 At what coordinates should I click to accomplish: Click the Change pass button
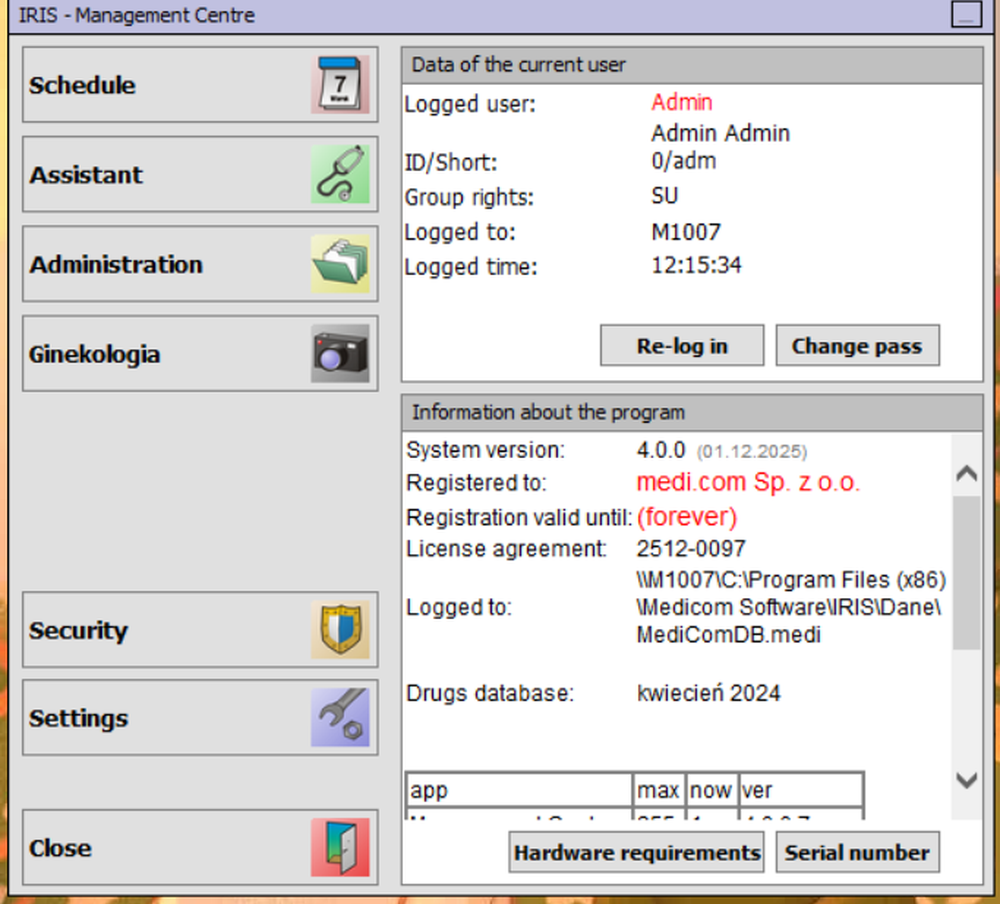[857, 345]
